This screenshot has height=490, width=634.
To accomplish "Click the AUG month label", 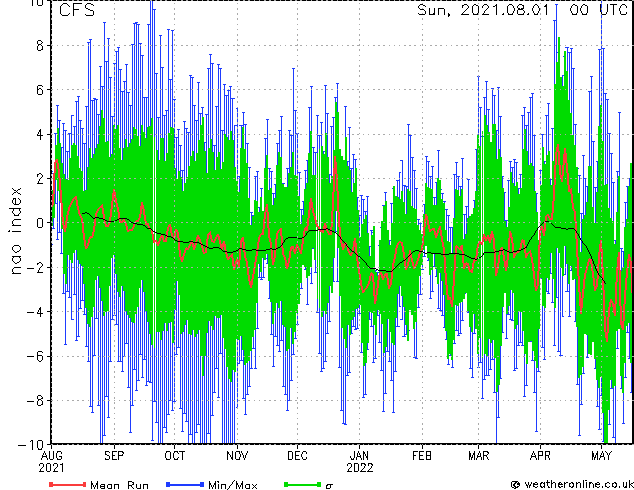I will [x=51, y=456].
